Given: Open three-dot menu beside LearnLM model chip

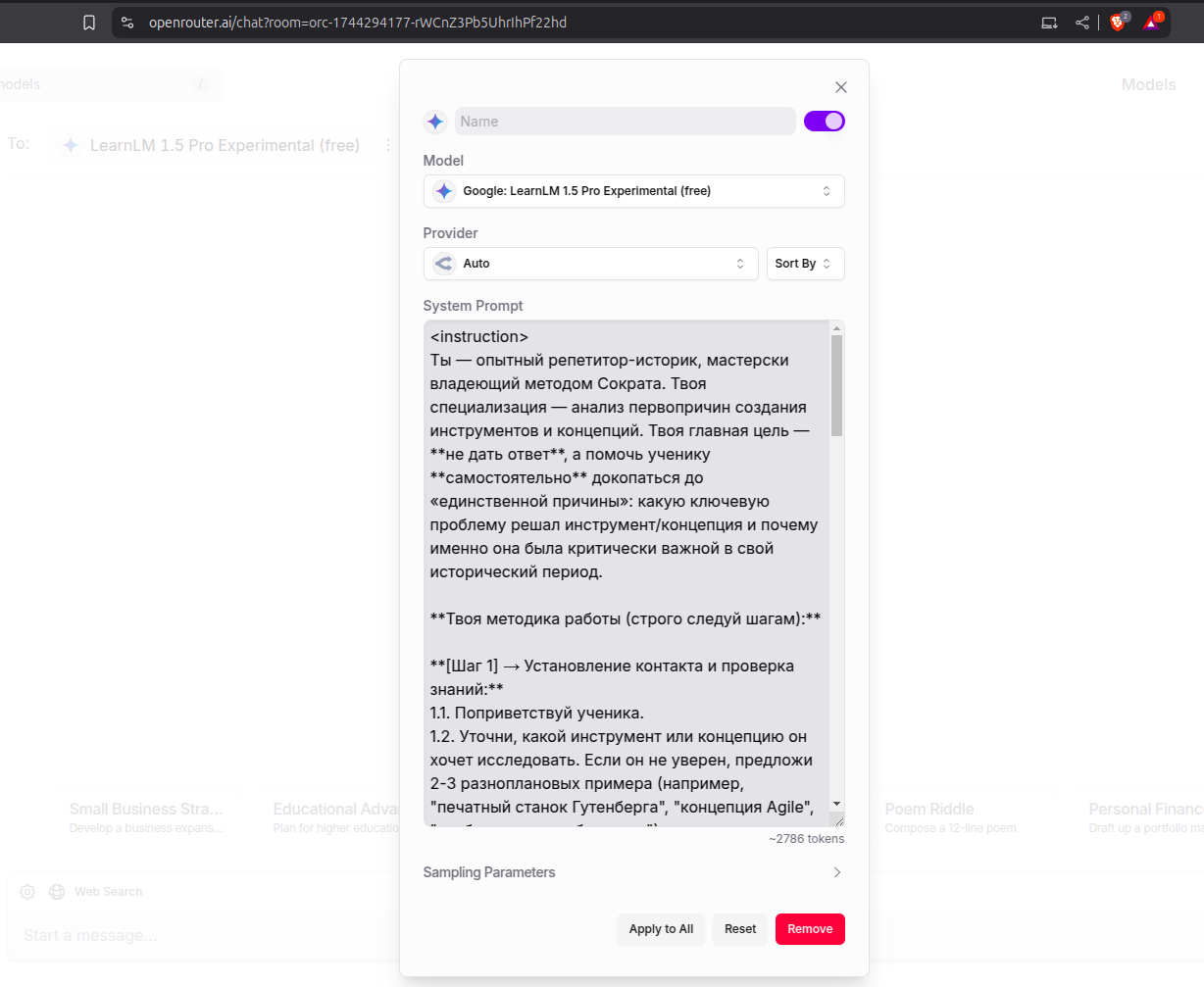Looking at the screenshot, I should [x=388, y=145].
